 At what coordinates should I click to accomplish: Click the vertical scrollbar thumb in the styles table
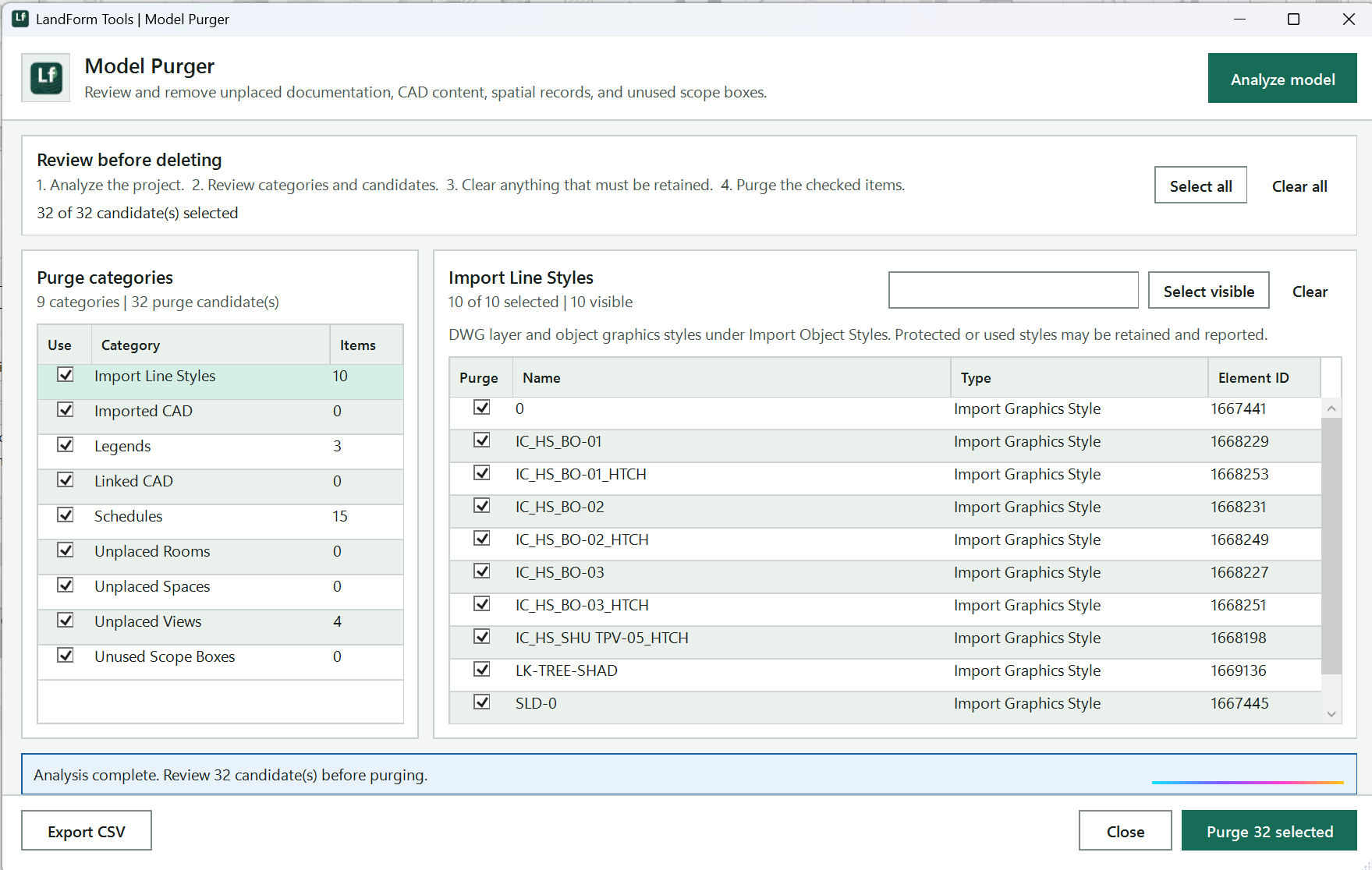click(1331, 546)
